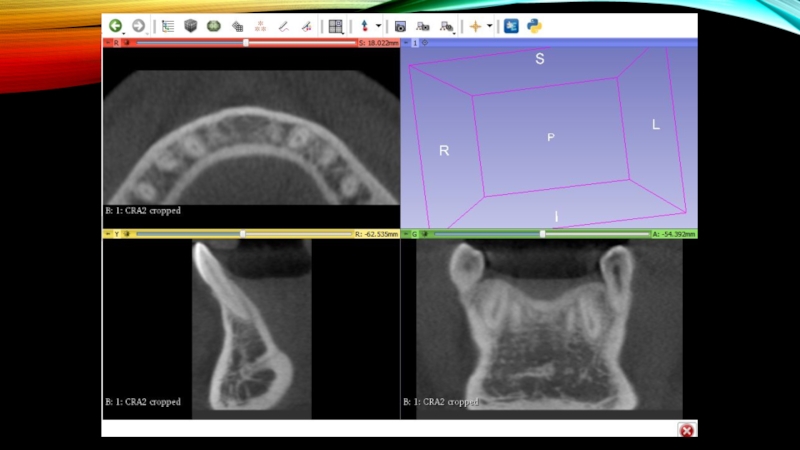Viewport: 800px width, 450px height.
Task: Open the Python console
Action: tap(534, 26)
